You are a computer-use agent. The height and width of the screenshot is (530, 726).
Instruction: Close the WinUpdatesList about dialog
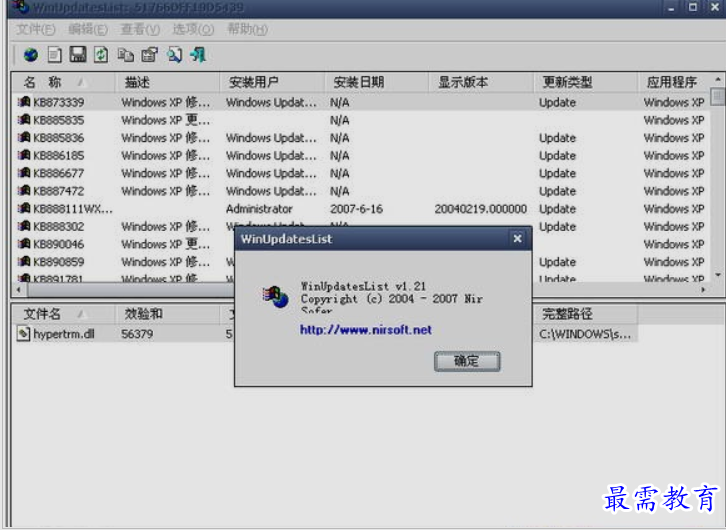pyautogui.click(x=517, y=238)
